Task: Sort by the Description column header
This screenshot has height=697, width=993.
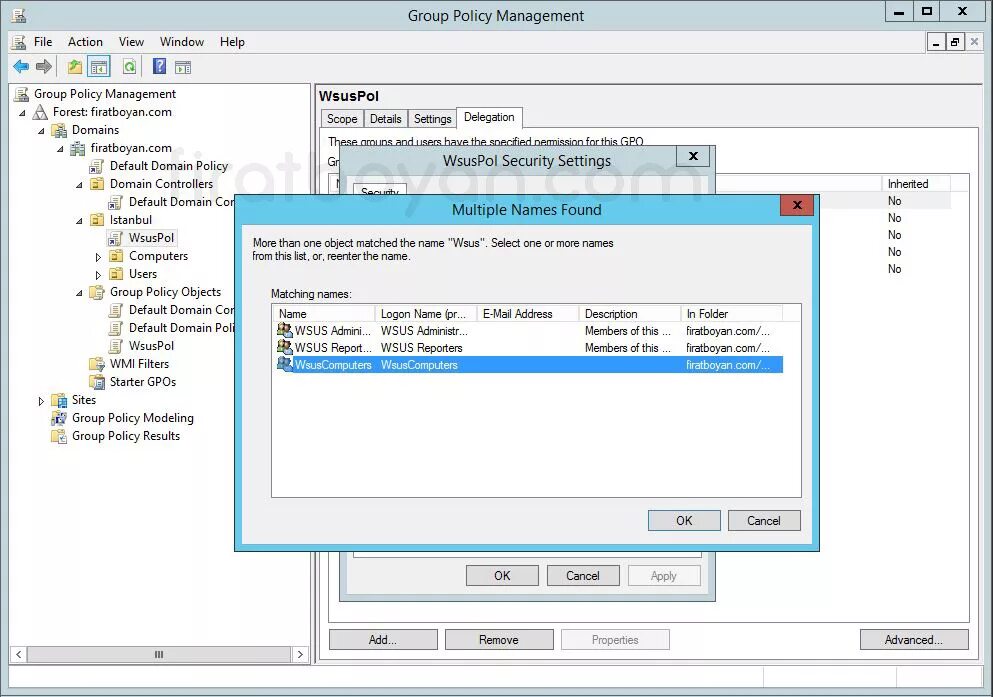Action: click(629, 313)
